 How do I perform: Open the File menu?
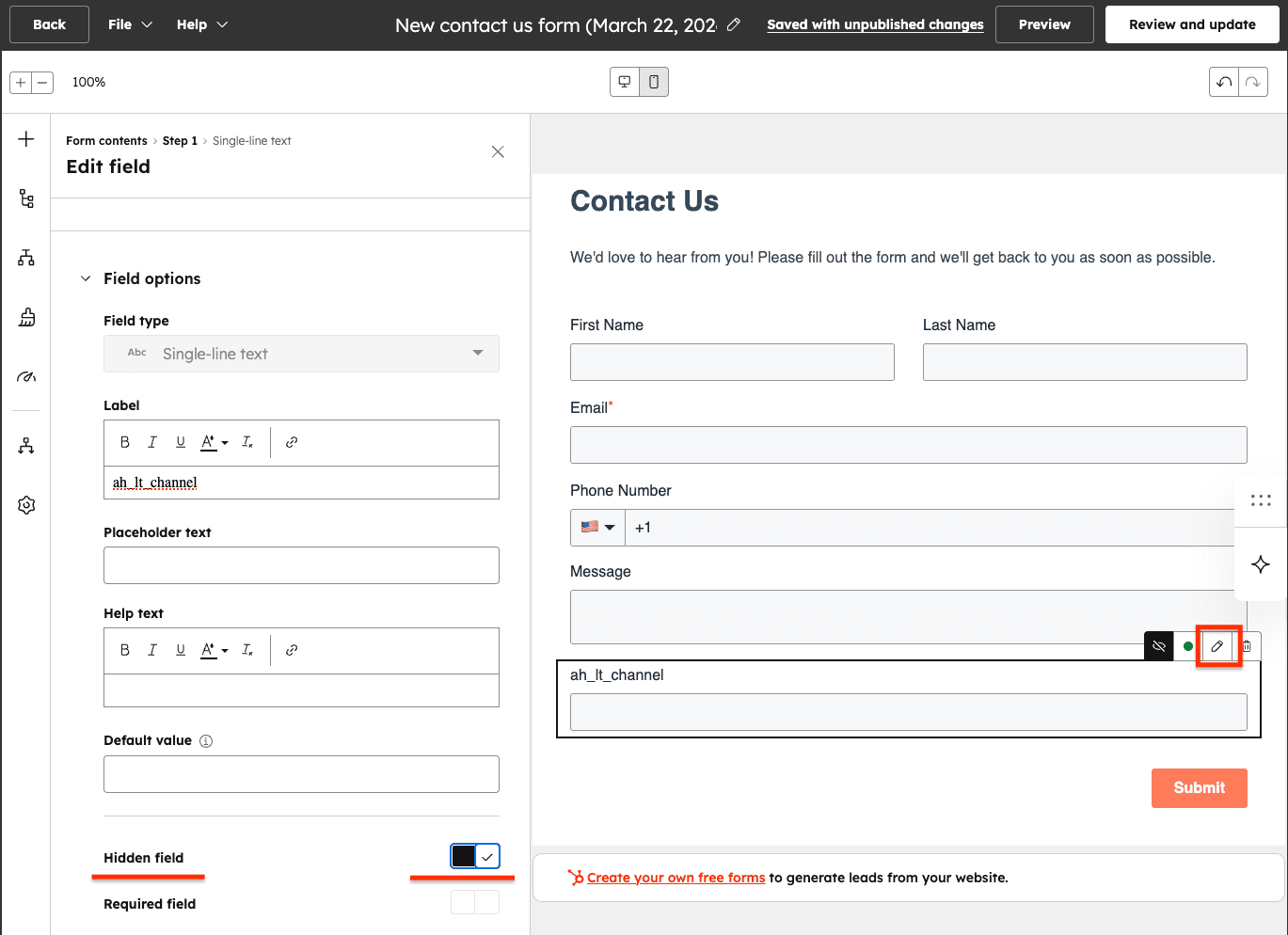click(130, 24)
